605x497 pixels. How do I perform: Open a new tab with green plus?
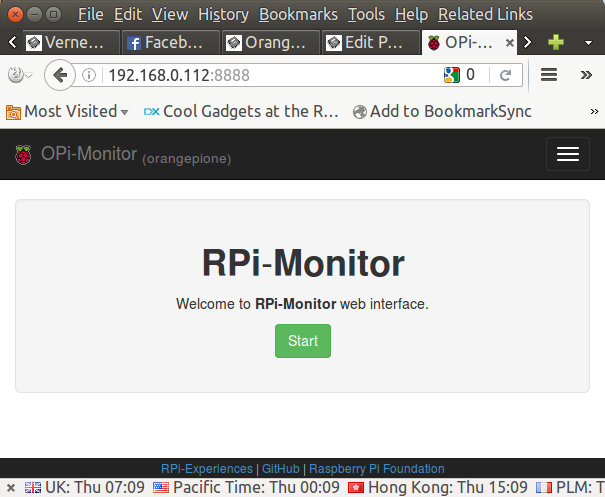[x=556, y=42]
